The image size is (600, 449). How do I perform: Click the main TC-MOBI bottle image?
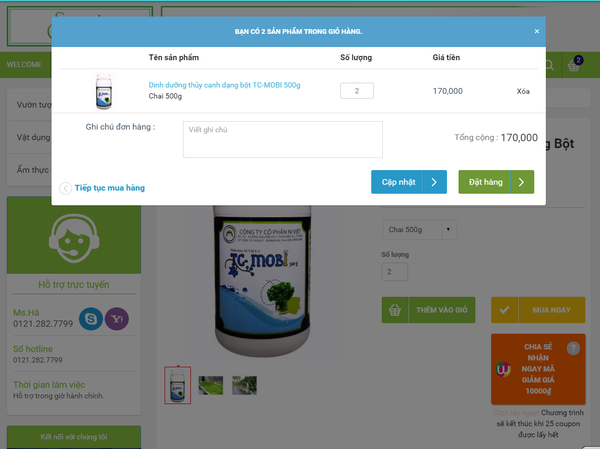[x=262, y=280]
